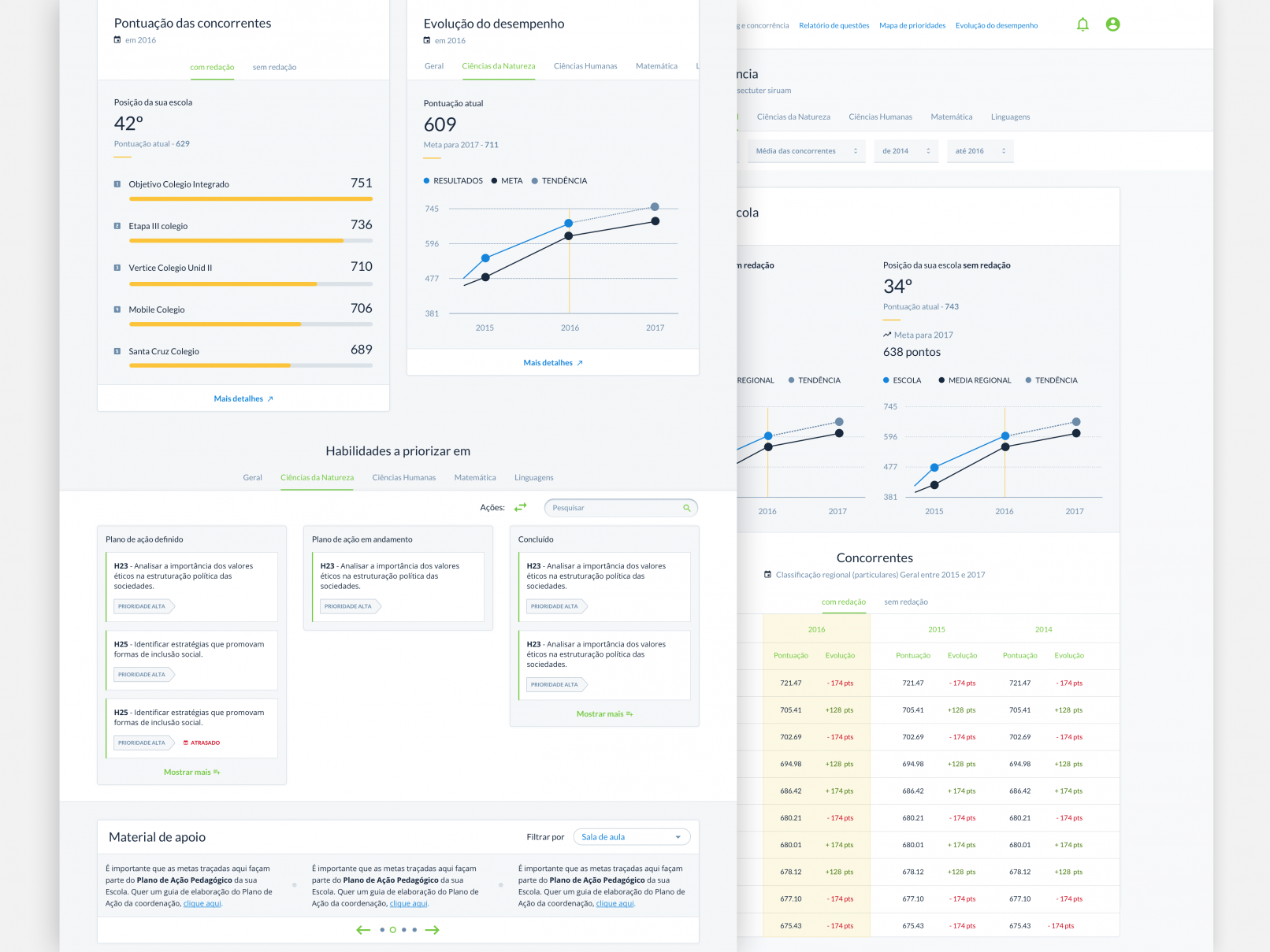Click 'Mostrar mais' in Concluído column
Screen dimensions: 1270x952
[x=603, y=714]
